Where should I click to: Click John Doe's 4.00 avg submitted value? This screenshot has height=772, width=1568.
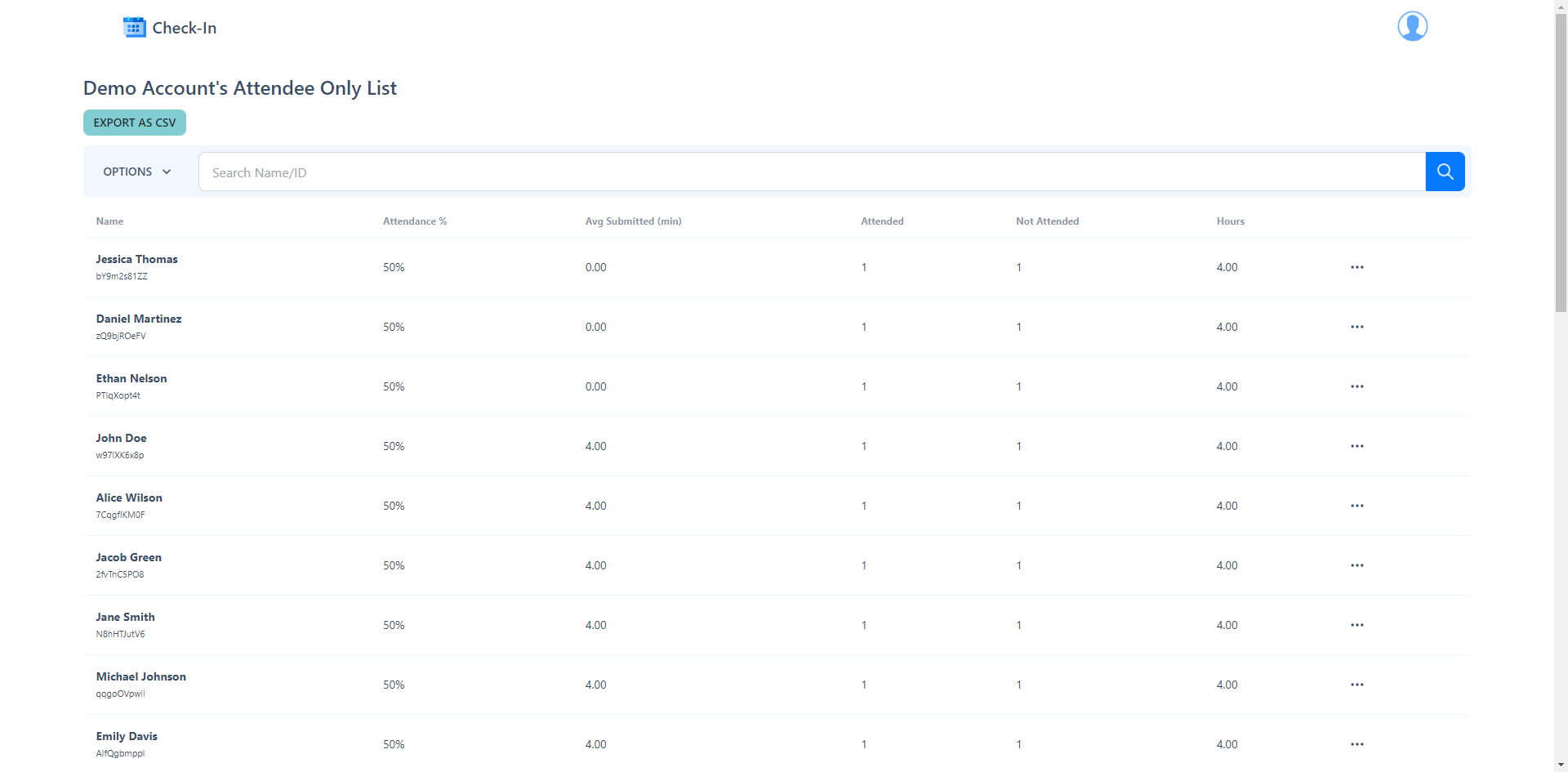coord(595,446)
